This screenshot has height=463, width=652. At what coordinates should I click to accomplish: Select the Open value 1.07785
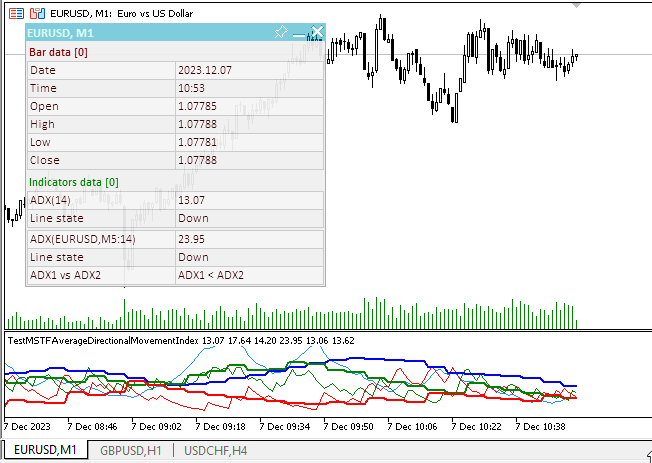click(x=198, y=106)
